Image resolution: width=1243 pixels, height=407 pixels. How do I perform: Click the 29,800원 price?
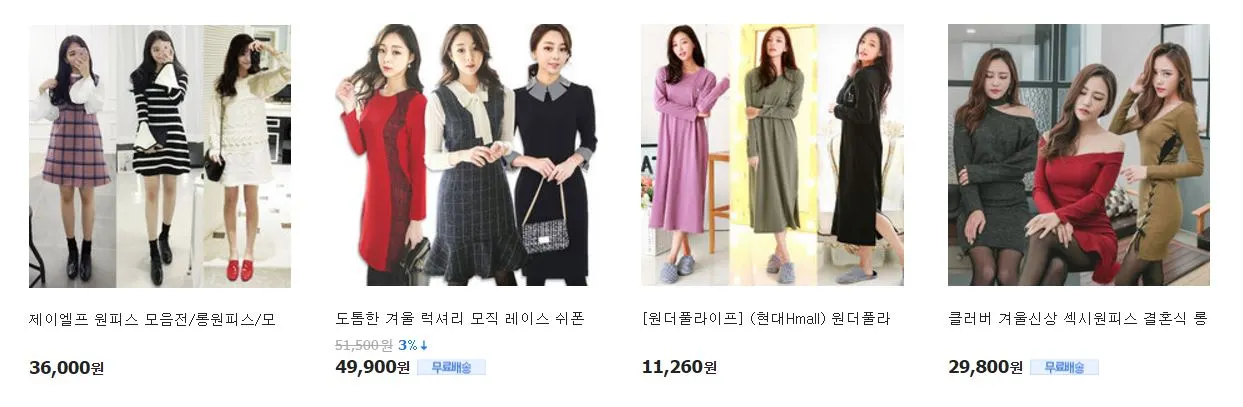coord(985,367)
